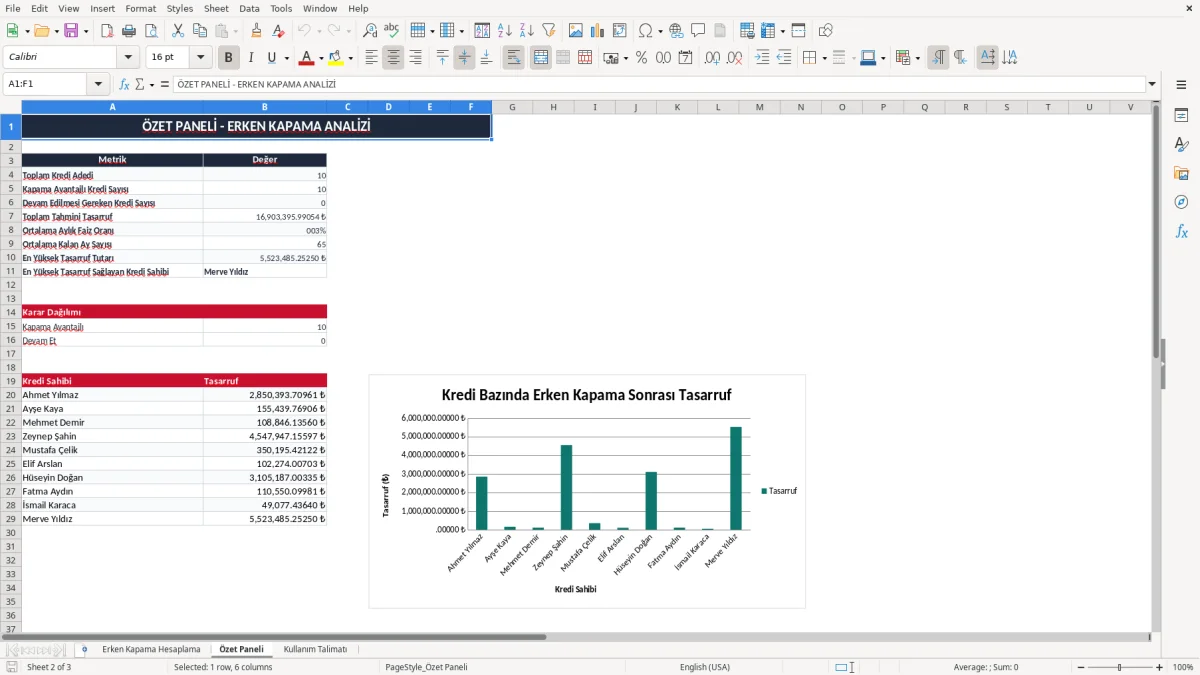Toggle Center Horizontally alignment

[x=393, y=58]
